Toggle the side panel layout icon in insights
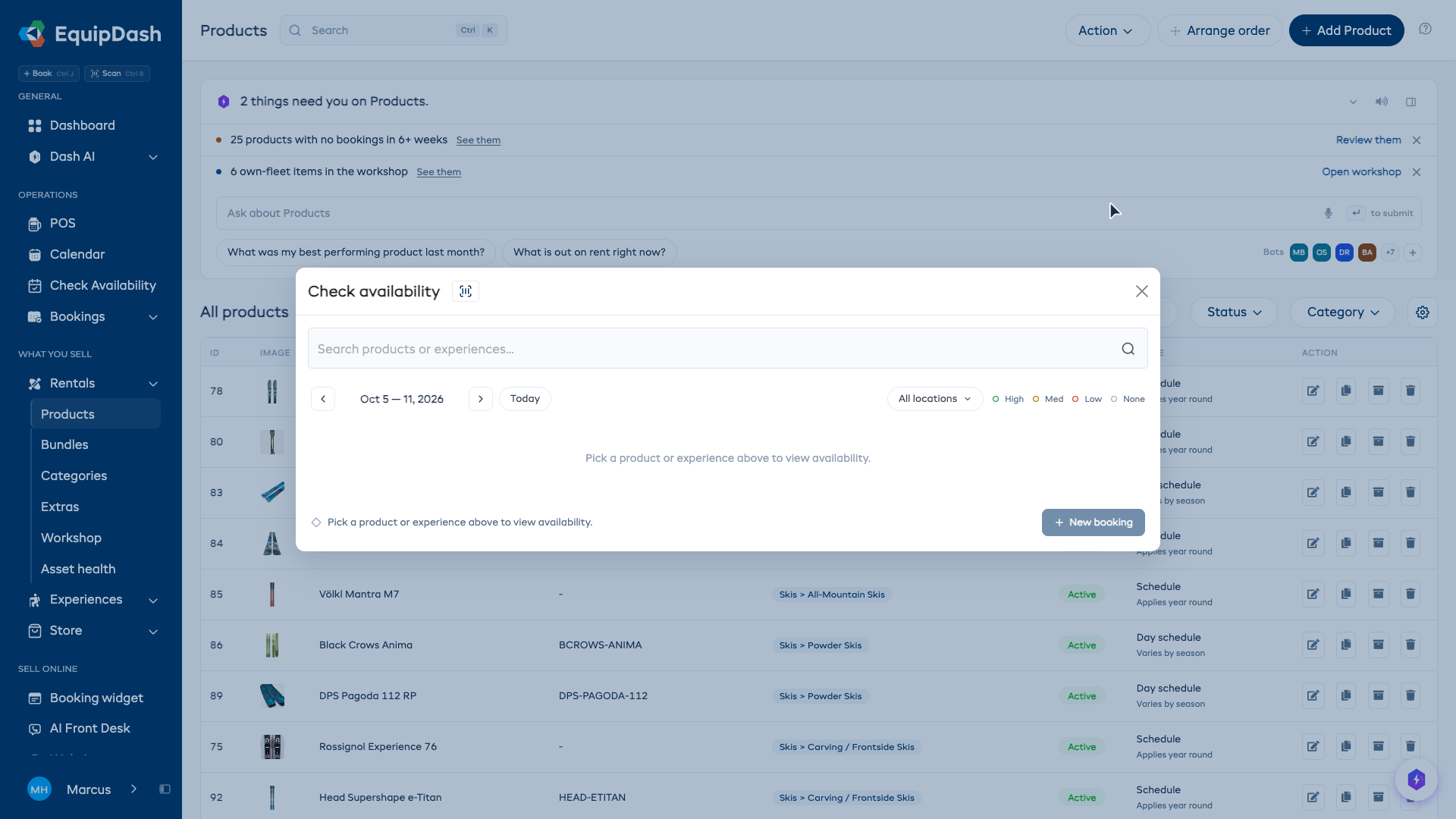The height and width of the screenshot is (819, 1456). point(1411,102)
